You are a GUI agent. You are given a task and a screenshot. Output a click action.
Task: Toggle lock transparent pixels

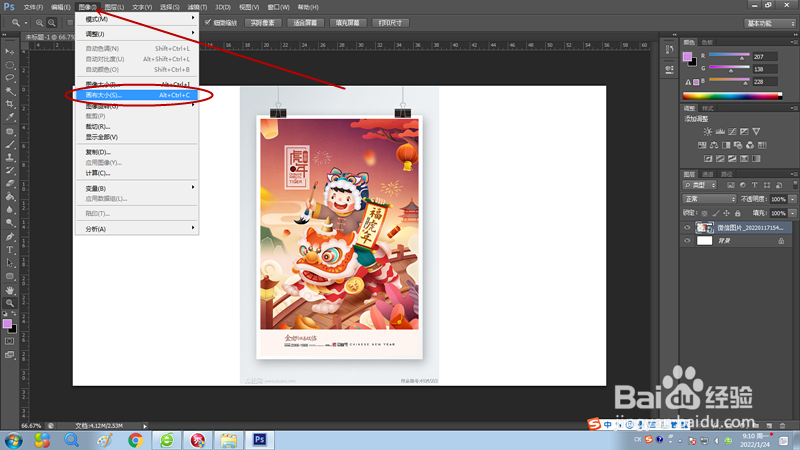click(x=705, y=213)
